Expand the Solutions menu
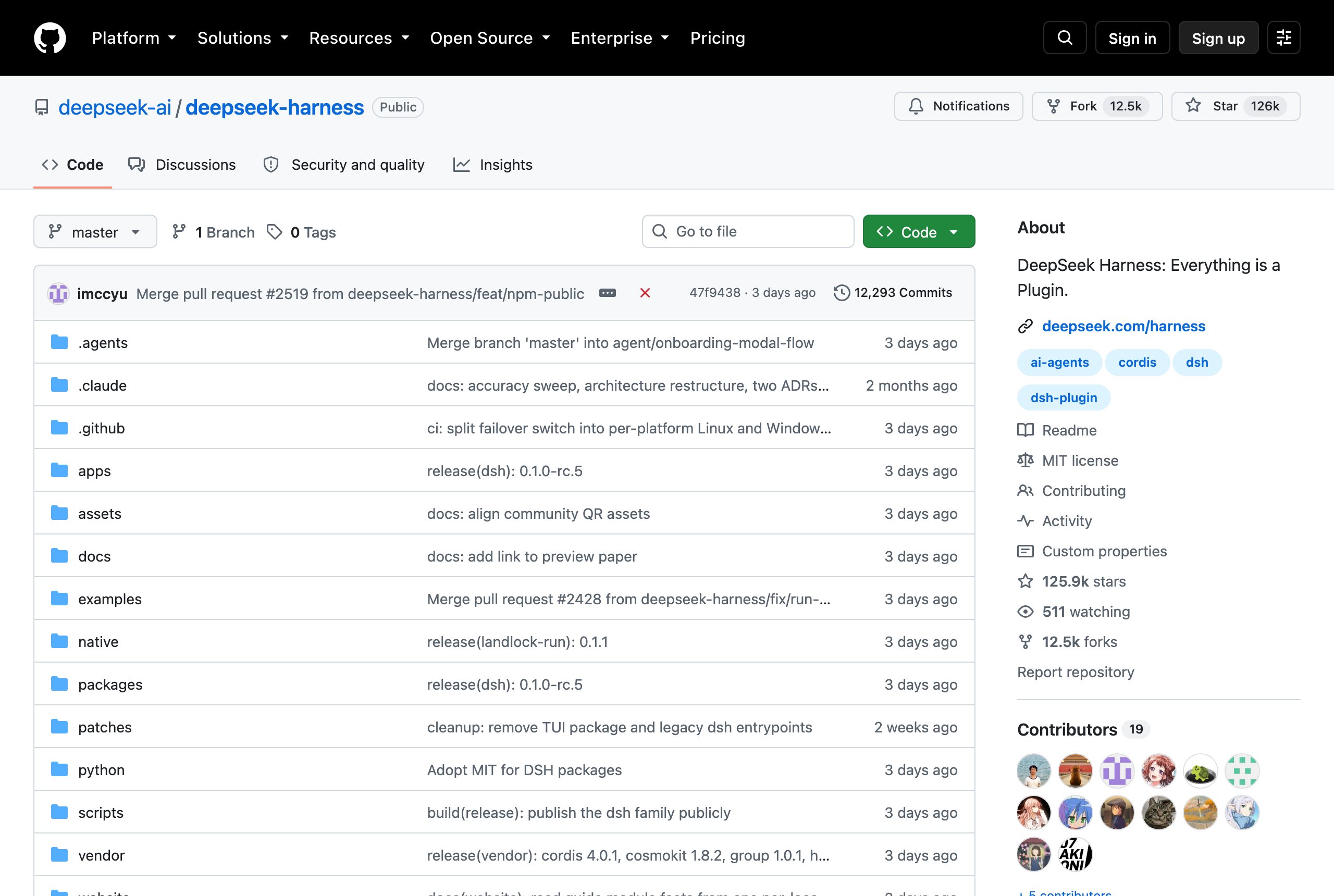This screenshot has width=1334, height=896. click(x=242, y=38)
